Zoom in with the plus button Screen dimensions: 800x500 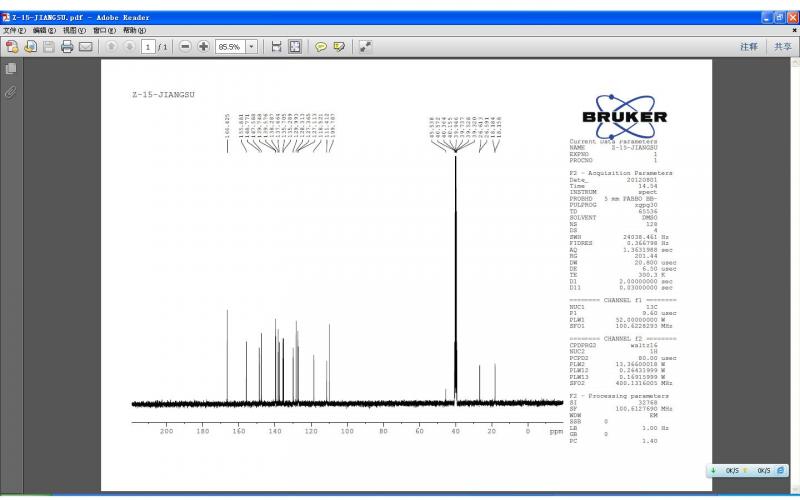203,47
